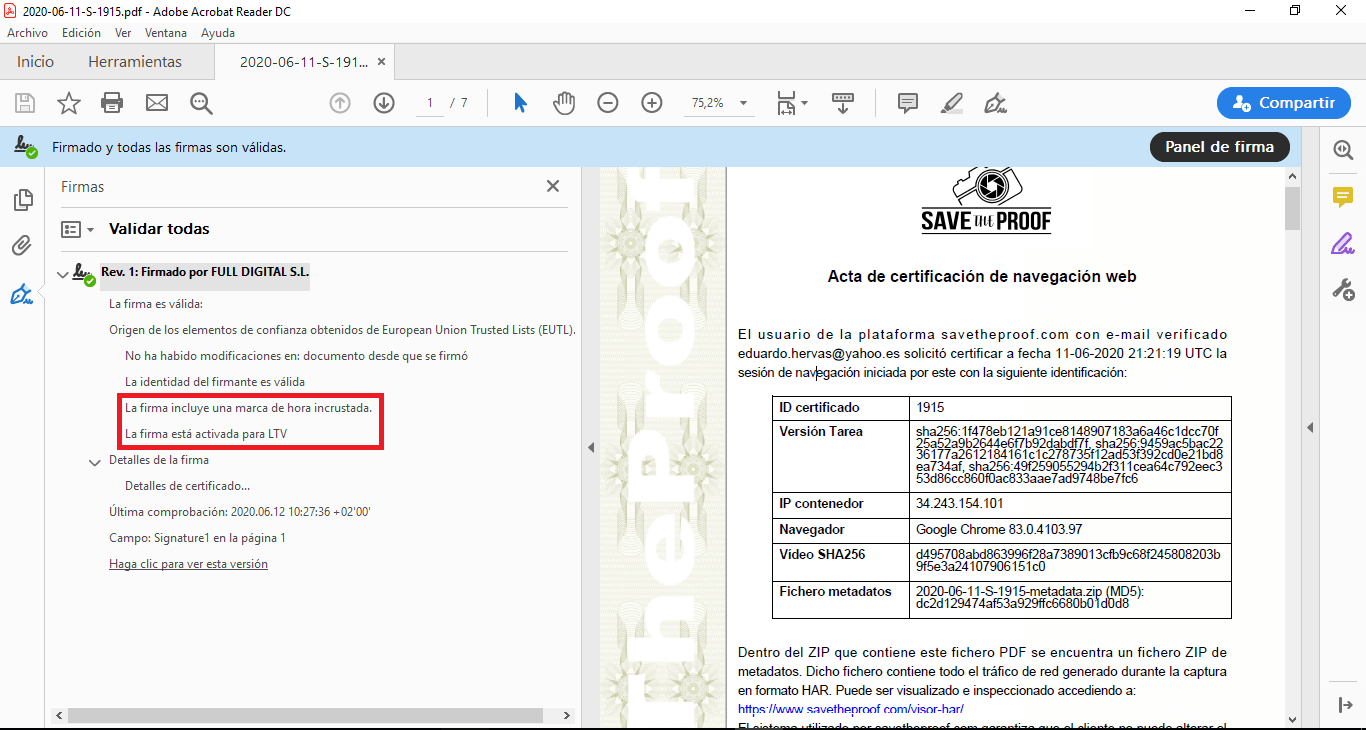This screenshot has height=730, width=1366.
Task: Bookmark with the star icon
Action: point(68,103)
